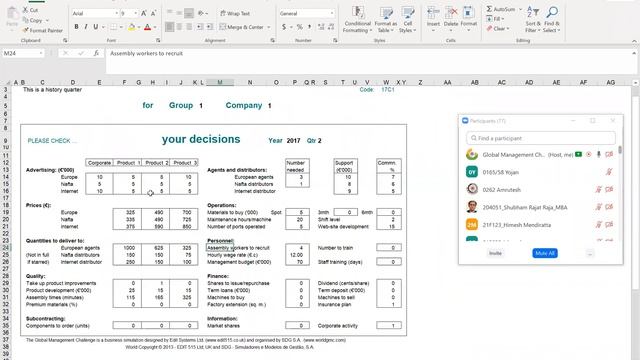Open the General number format dropdown

331,13
